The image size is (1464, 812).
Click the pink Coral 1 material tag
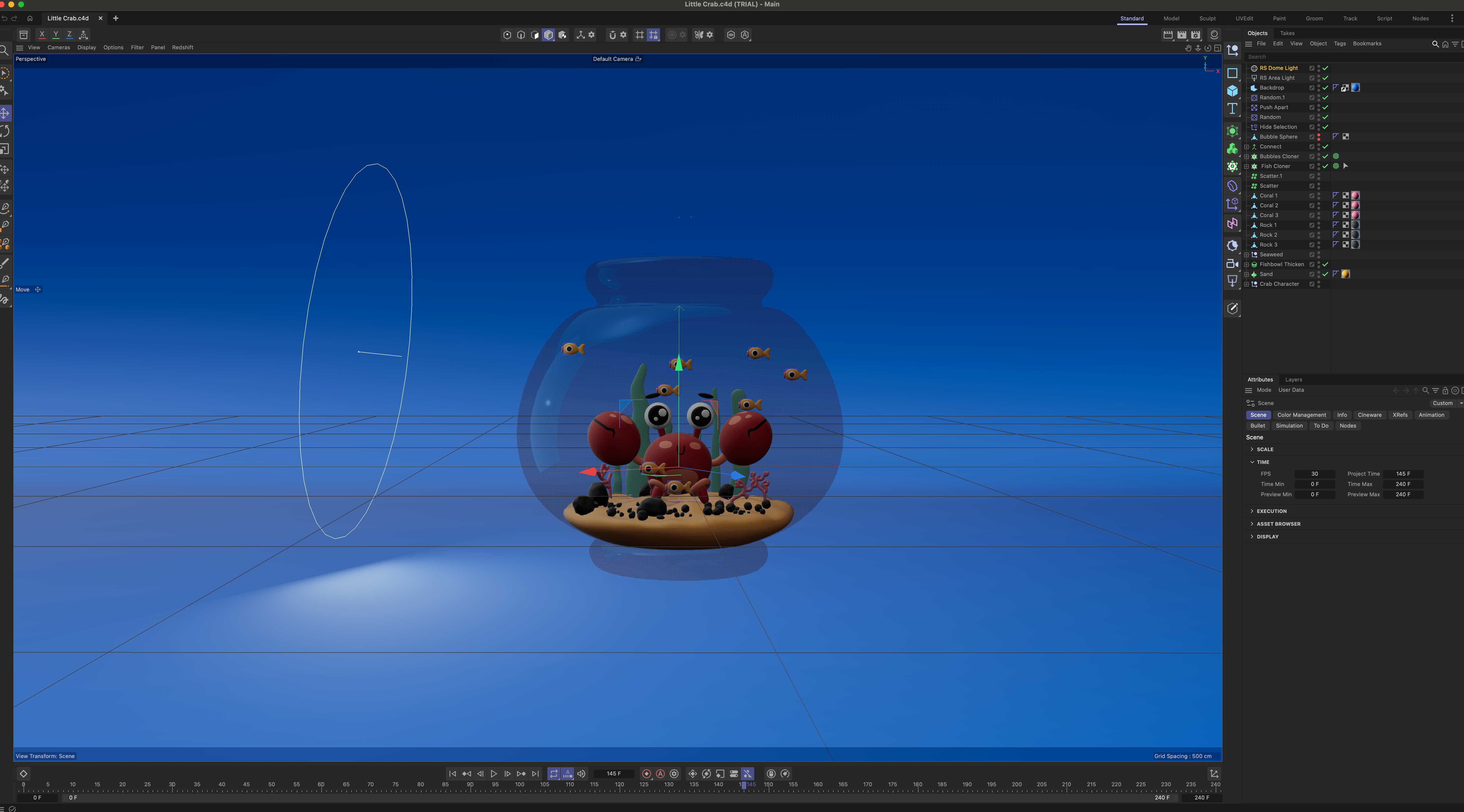pos(1355,196)
